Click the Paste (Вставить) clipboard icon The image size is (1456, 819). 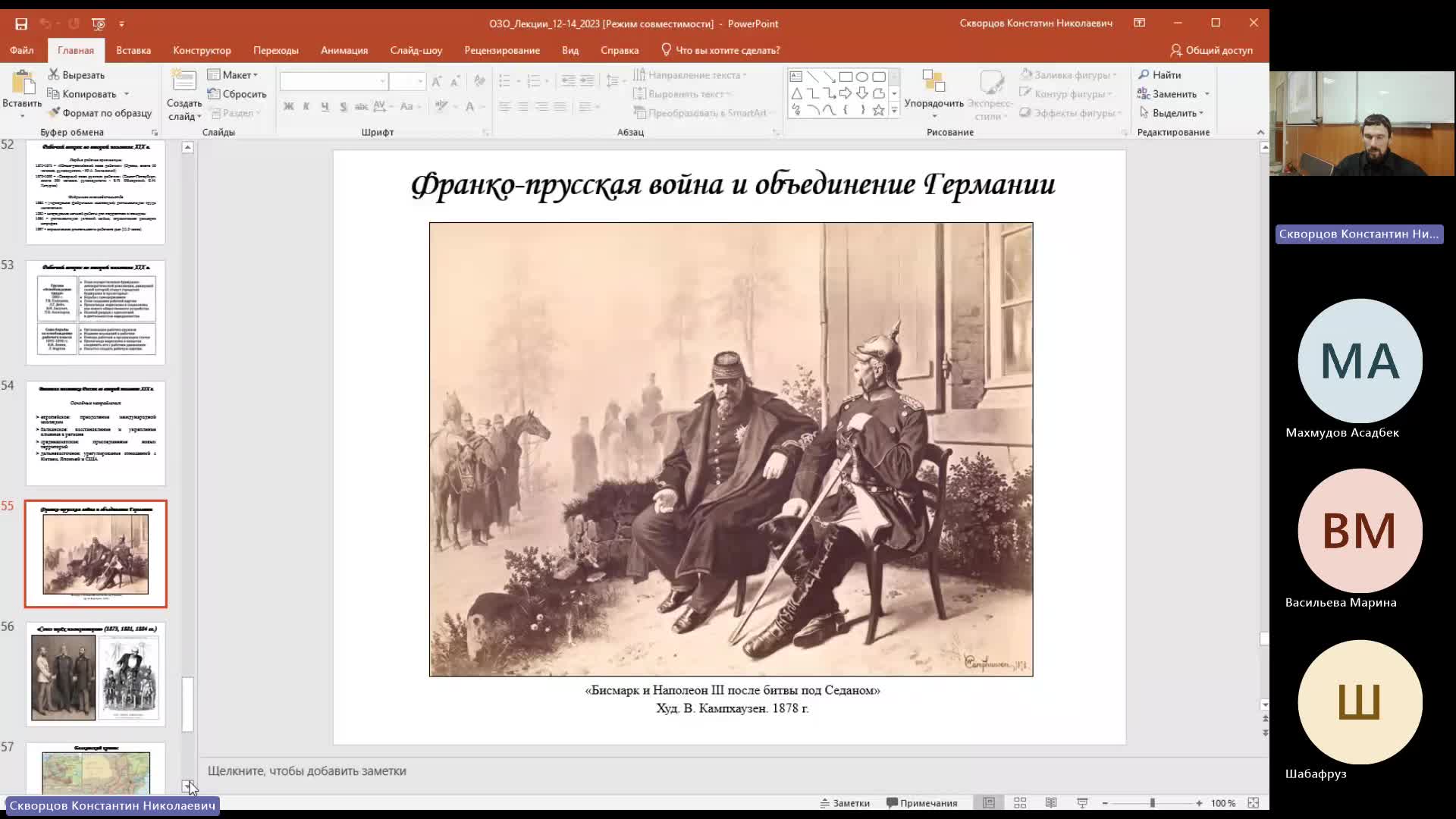(x=23, y=82)
